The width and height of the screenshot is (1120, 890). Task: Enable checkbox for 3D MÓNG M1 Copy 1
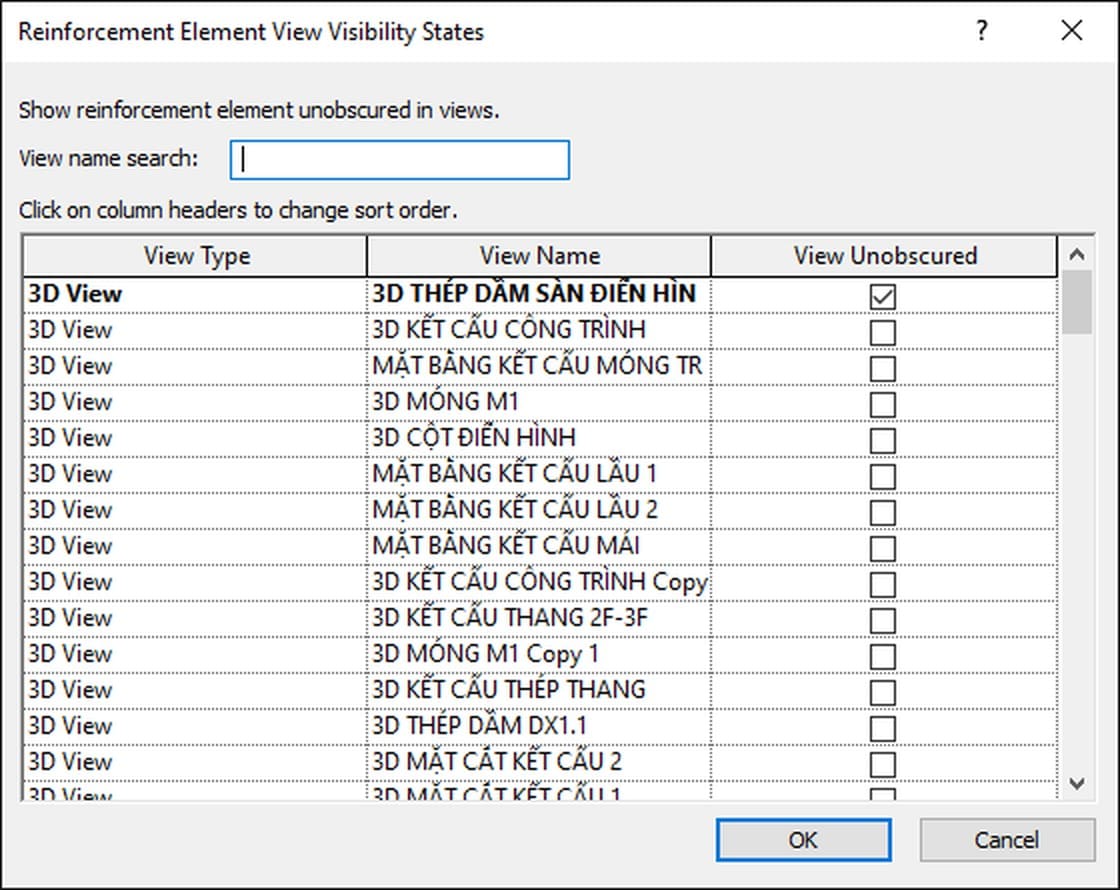[883, 656]
